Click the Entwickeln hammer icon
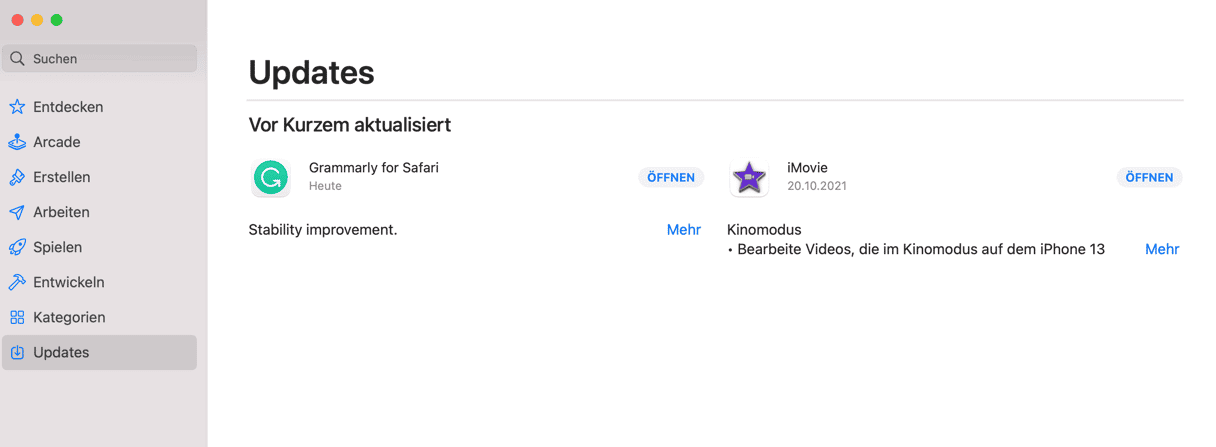The height and width of the screenshot is (447, 1216). 17,282
